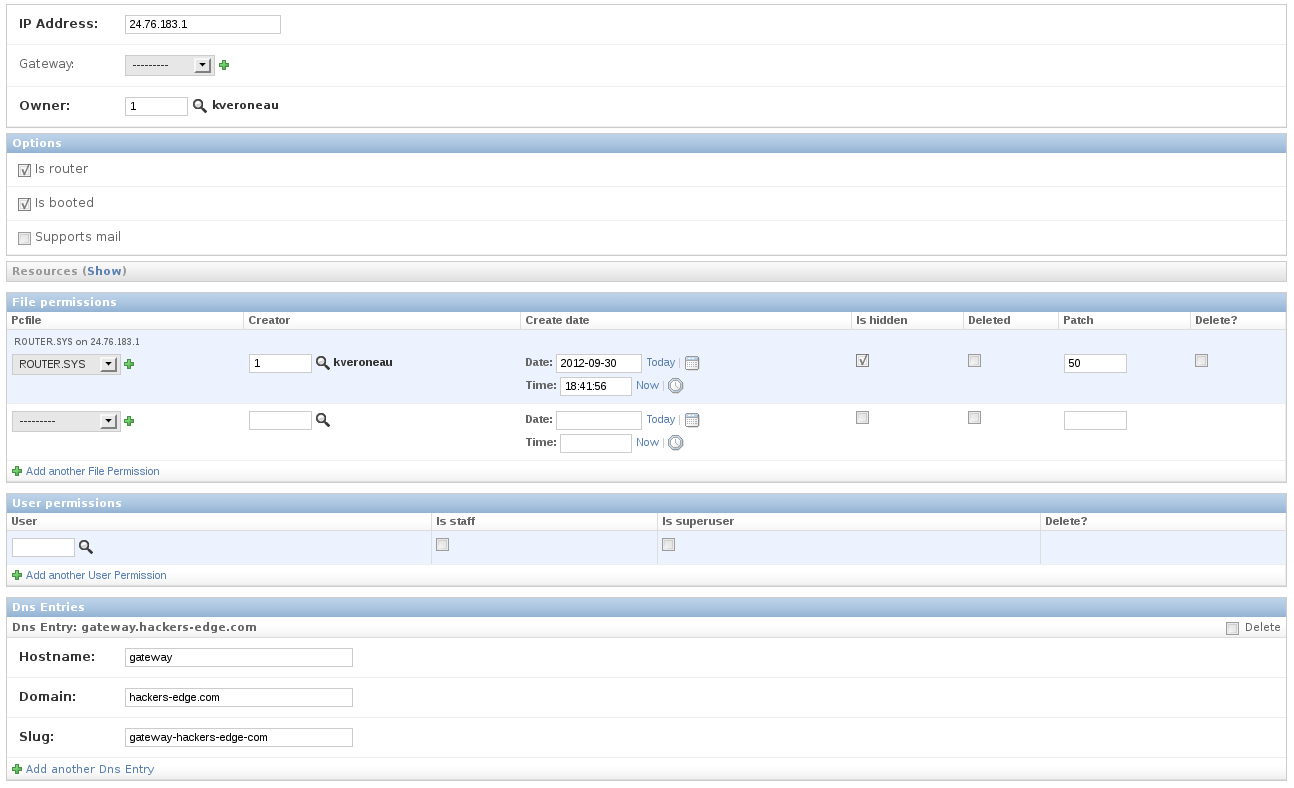
Task: Look up User in User permissions
Action: point(85,547)
